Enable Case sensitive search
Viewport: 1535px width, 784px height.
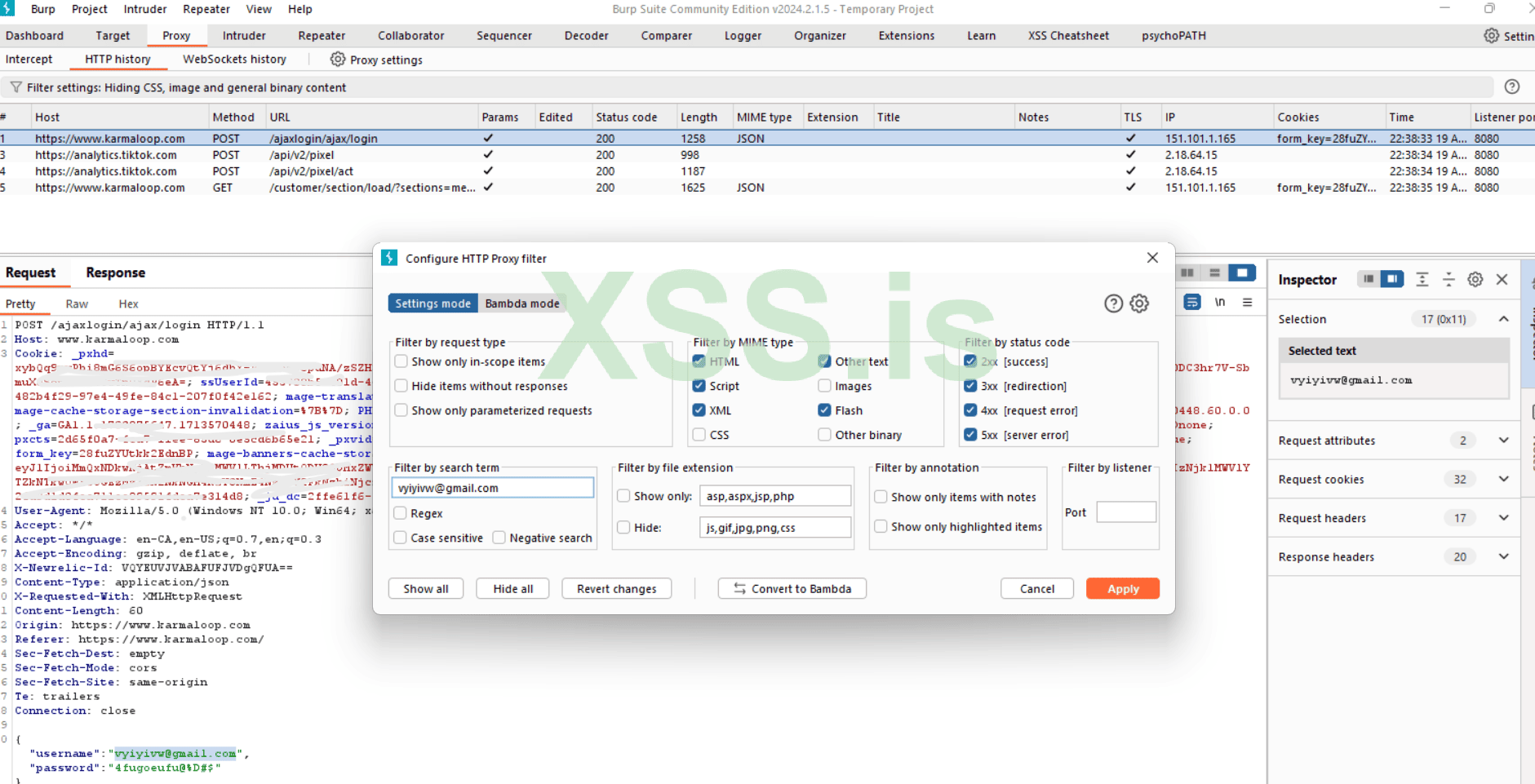click(400, 538)
